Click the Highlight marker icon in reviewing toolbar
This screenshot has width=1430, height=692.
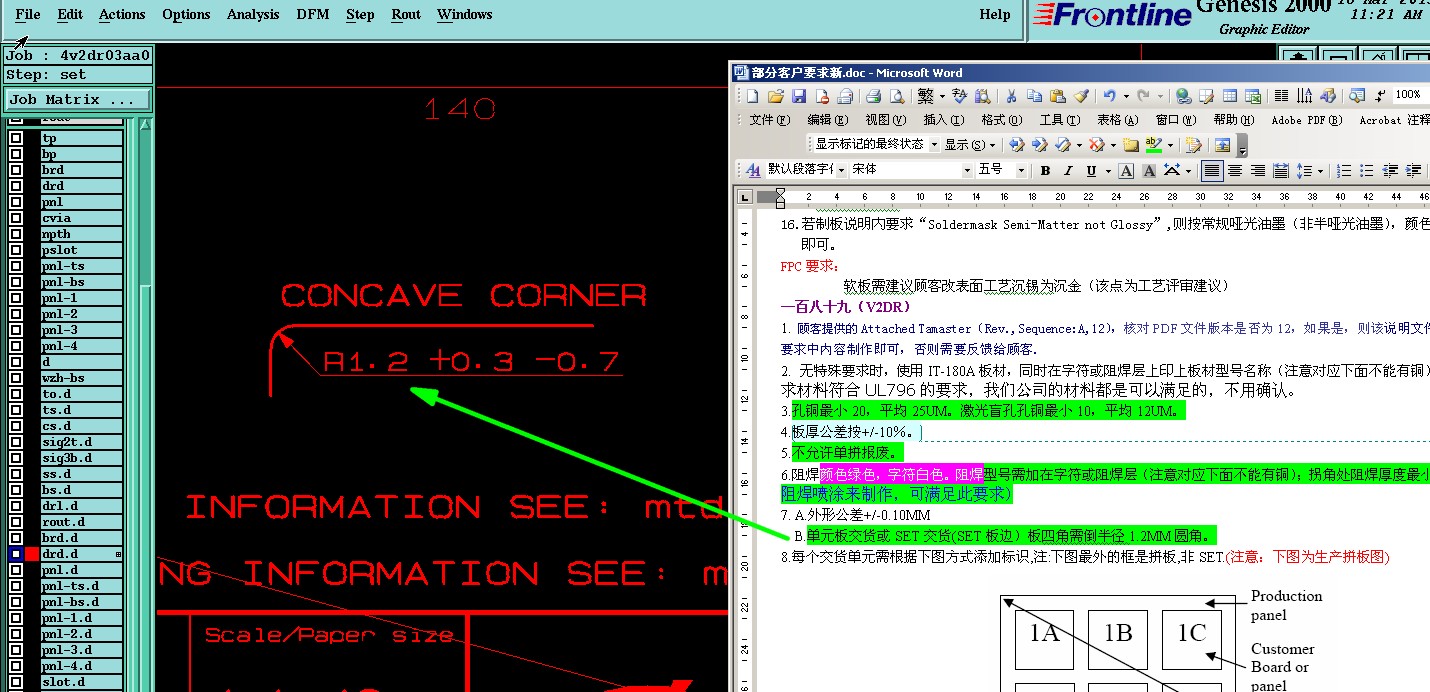(1153, 144)
